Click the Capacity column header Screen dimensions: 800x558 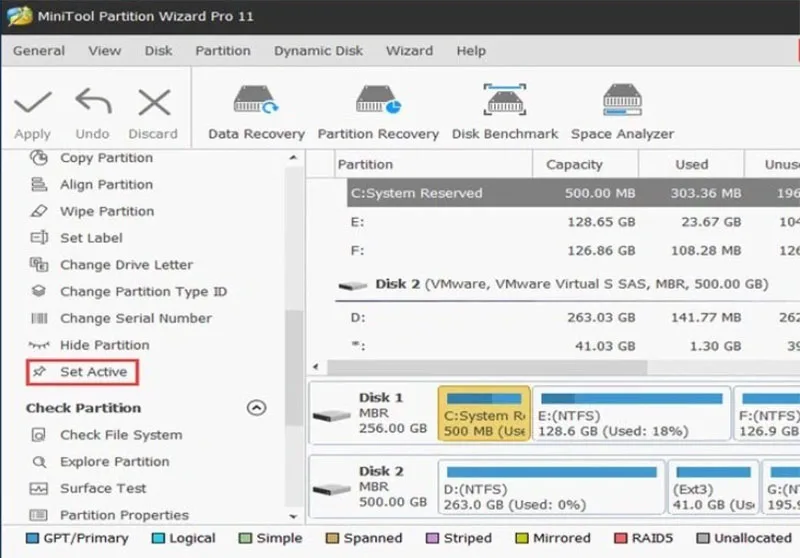[x=585, y=164]
